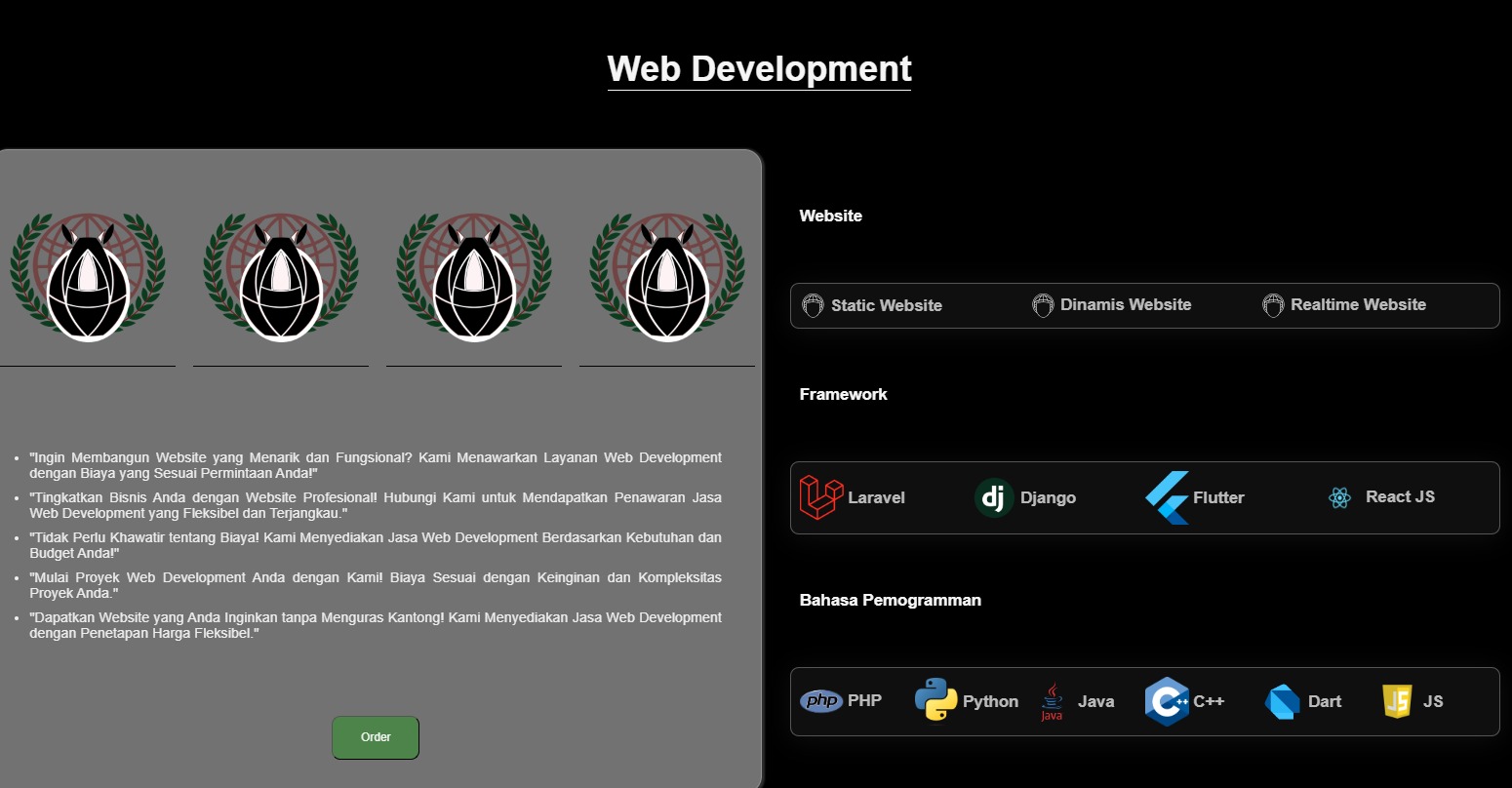Click the fourth horse emblem logo
This screenshot has width=1512, height=788.
[x=666, y=276]
